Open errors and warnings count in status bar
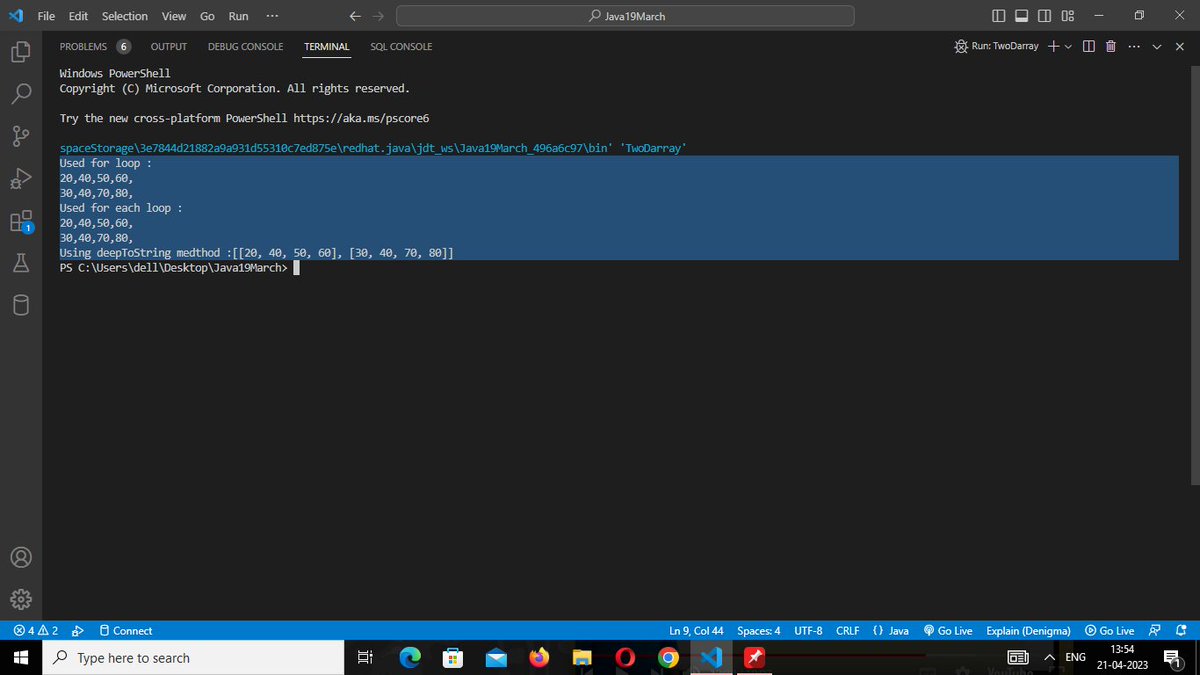The image size is (1200, 675). click(36, 631)
